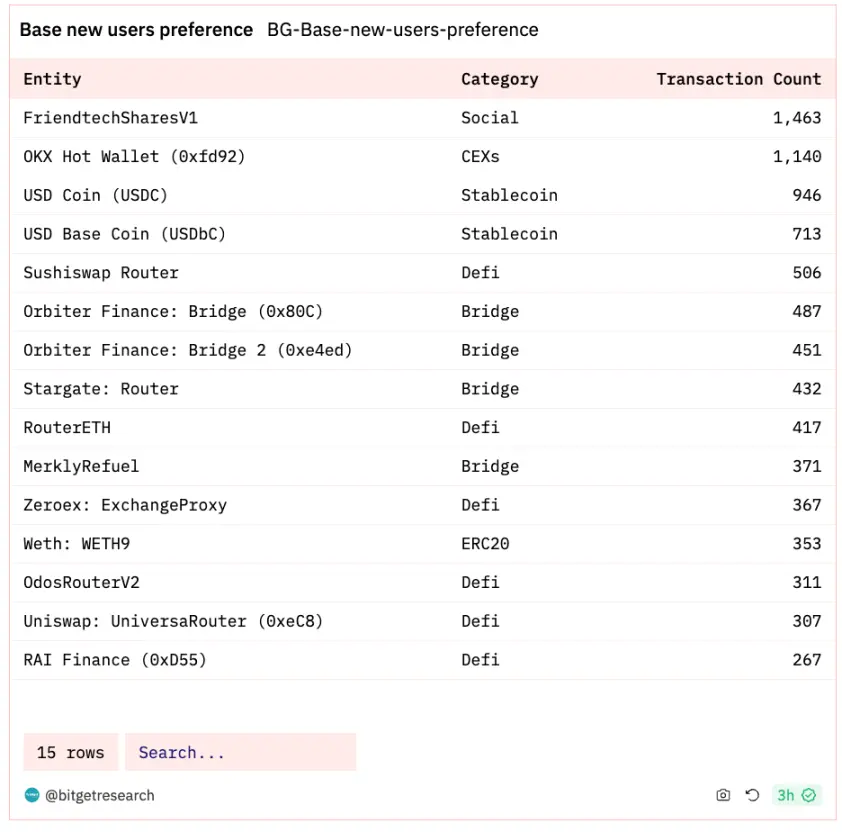Sort by the Entity column header
Image resolution: width=842 pixels, height=832 pixels.
coord(52,79)
